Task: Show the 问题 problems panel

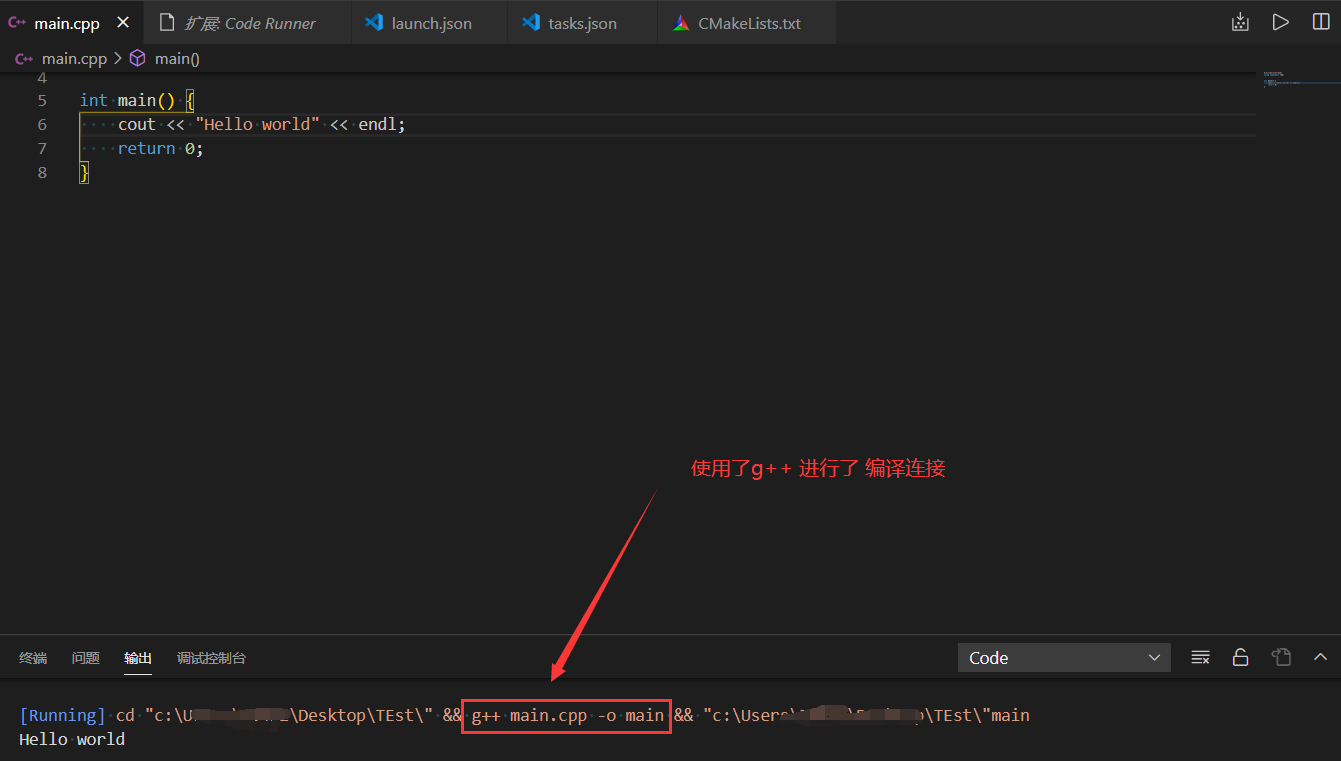Action: [86, 658]
